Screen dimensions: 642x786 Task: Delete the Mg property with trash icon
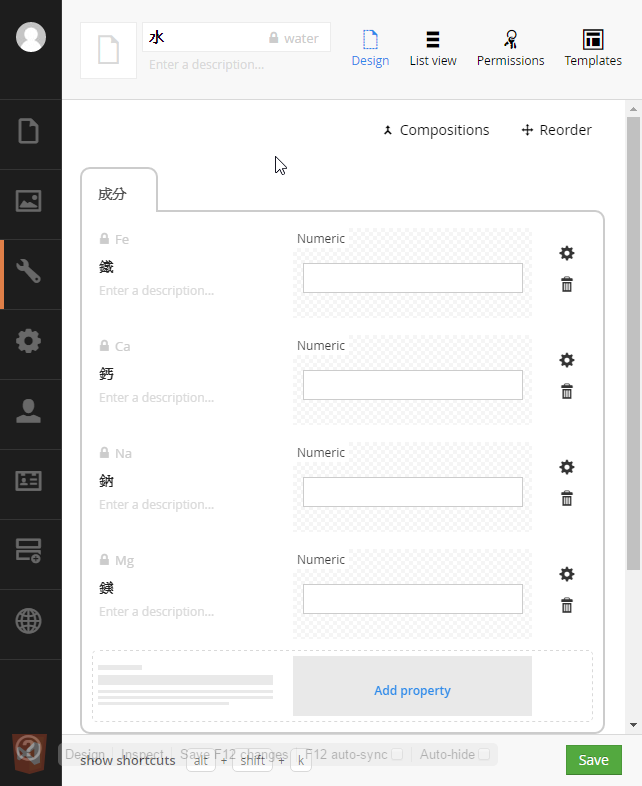pyautogui.click(x=567, y=605)
